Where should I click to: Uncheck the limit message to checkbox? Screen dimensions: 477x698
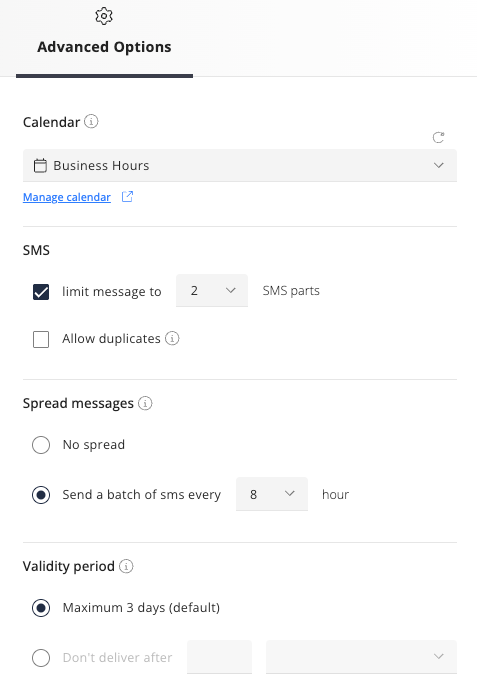point(41,292)
